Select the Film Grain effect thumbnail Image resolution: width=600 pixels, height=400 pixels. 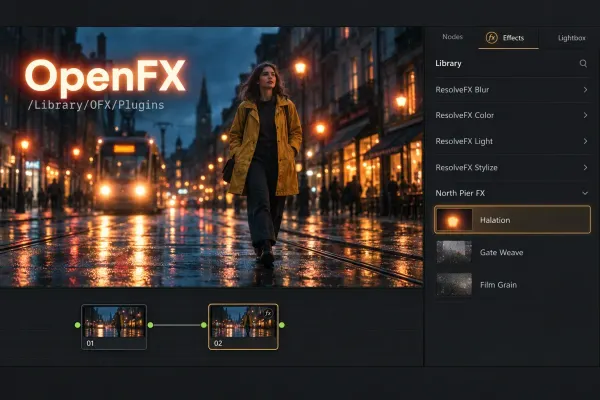coord(454,284)
